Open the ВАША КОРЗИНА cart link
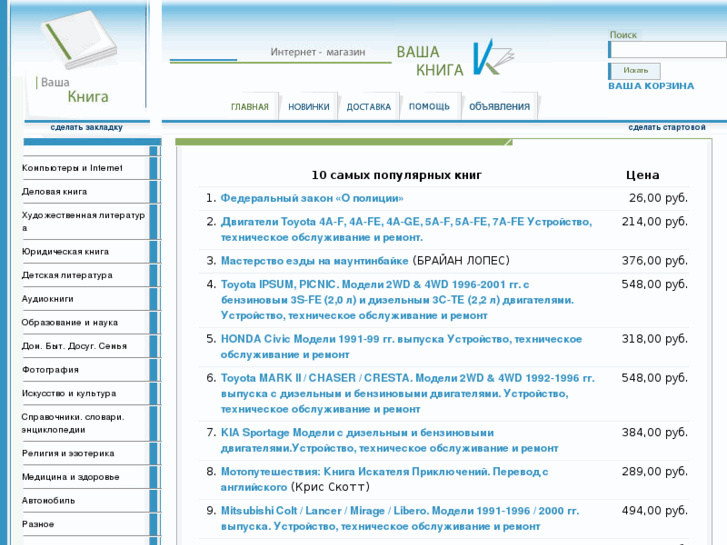Image resolution: width=727 pixels, height=545 pixels. (x=651, y=86)
